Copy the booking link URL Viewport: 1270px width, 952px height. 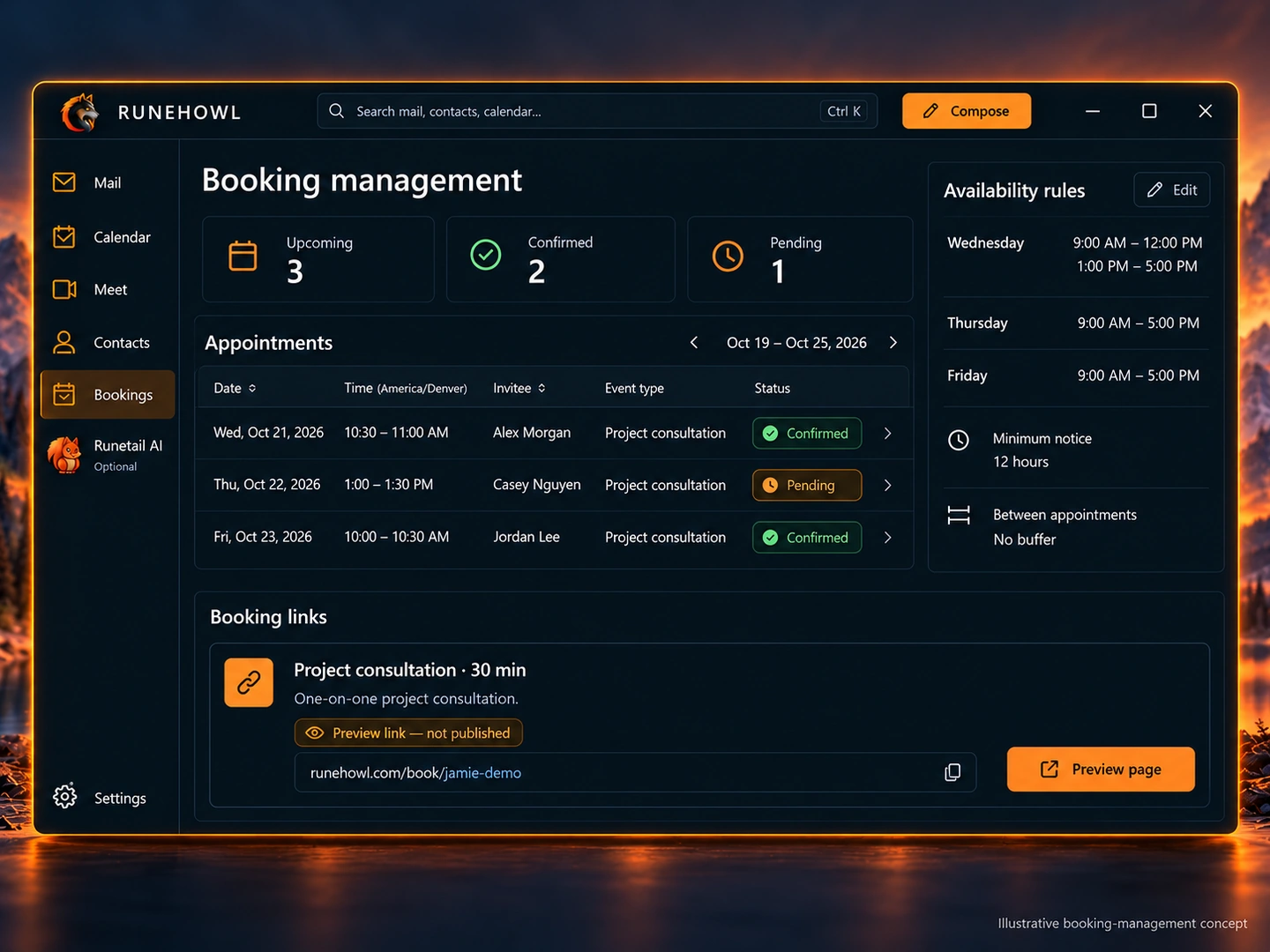point(952,772)
